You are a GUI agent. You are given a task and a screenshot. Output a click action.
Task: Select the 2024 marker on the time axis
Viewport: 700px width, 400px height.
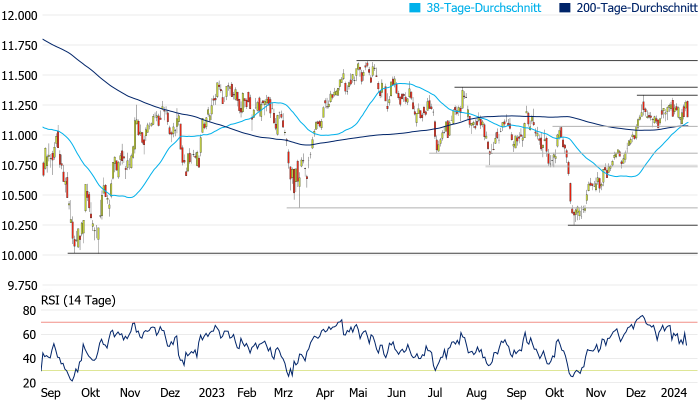point(674,392)
